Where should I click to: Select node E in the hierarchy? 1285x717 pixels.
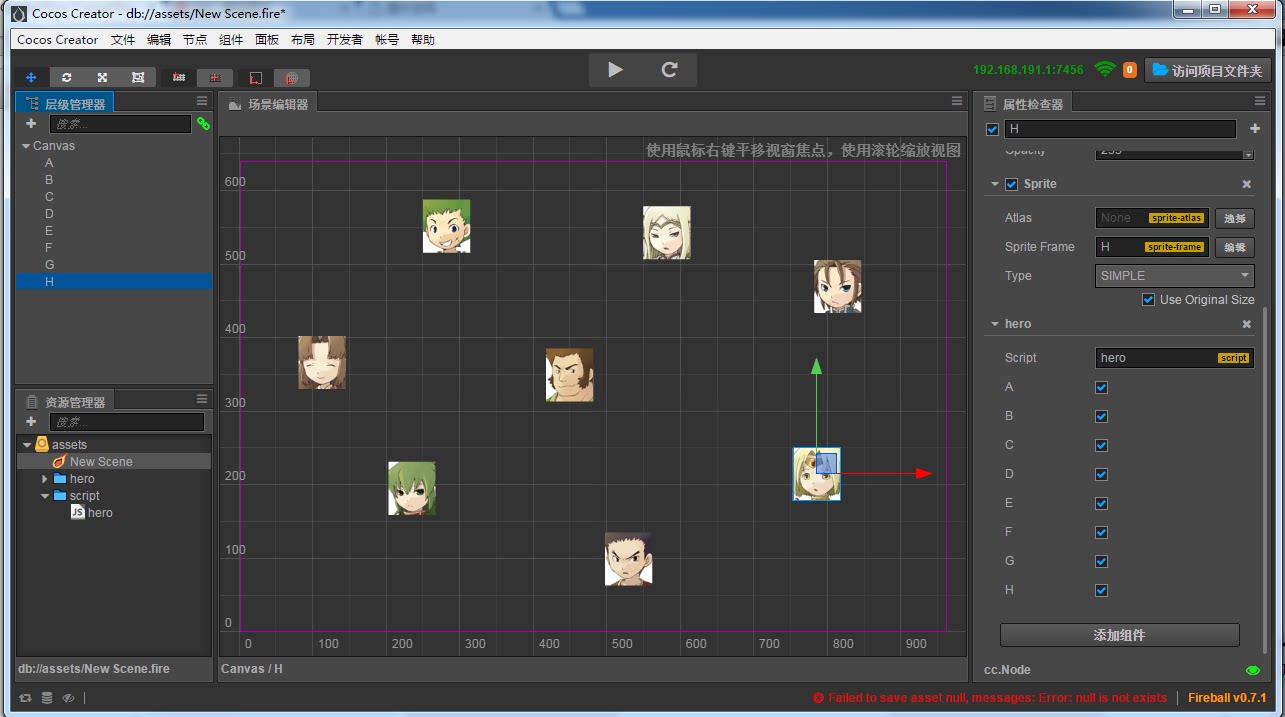pyautogui.click(x=114, y=231)
